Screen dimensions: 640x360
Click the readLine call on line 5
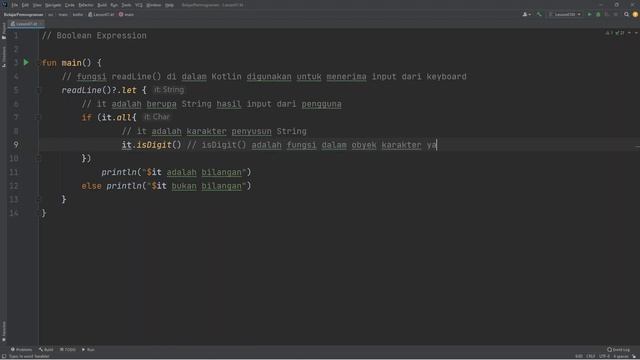click(x=87, y=90)
